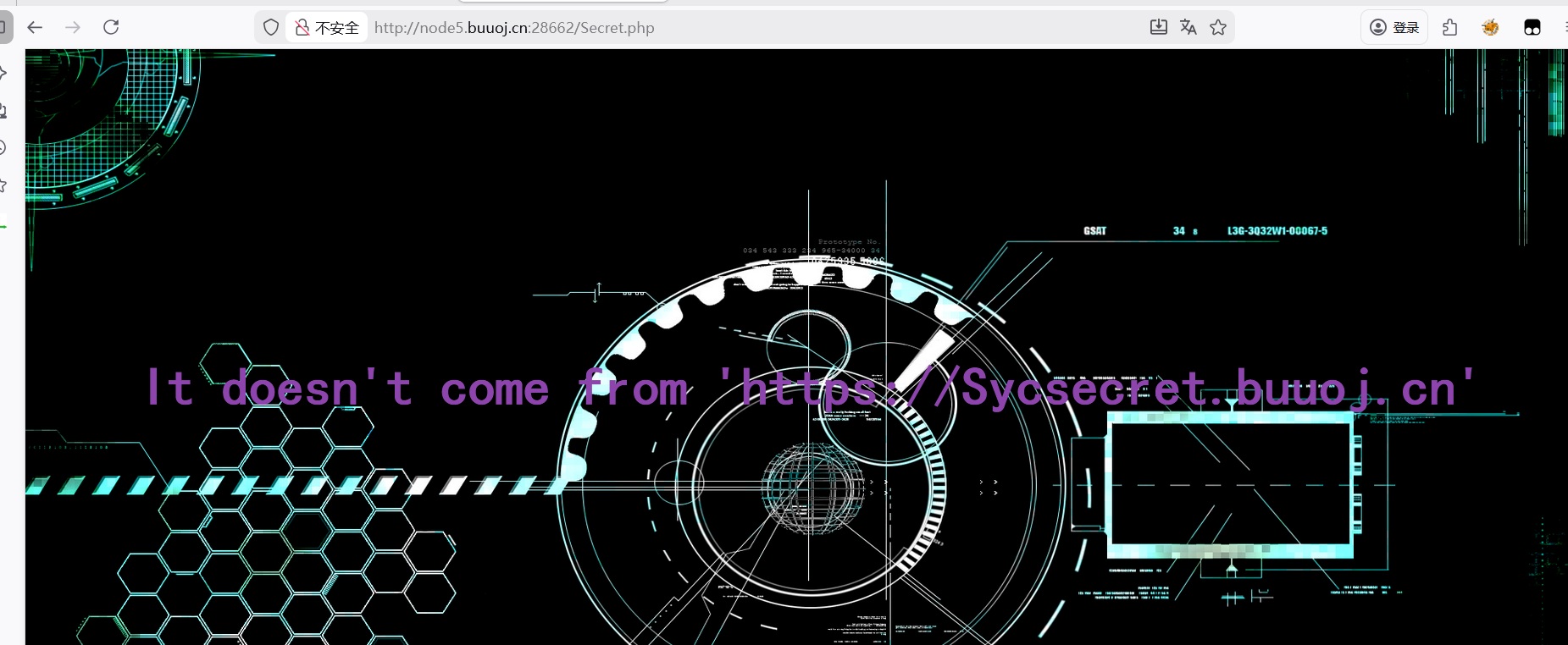Open the shield tracking protection panel
The image size is (1568, 645).
[271, 27]
